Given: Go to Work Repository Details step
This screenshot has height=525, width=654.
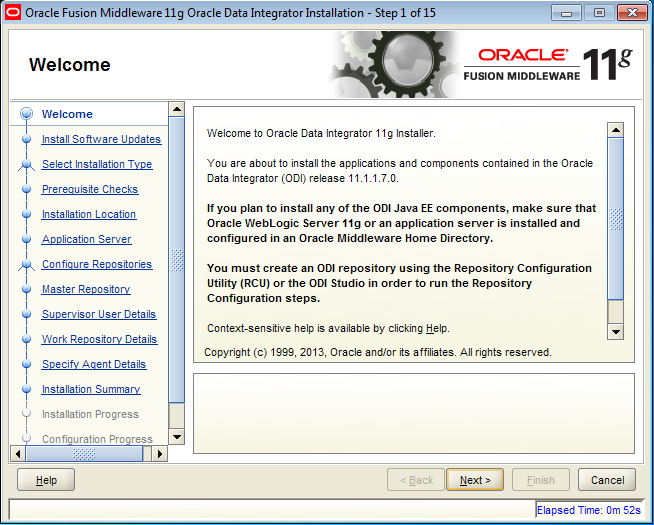Looking at the screenshot, I should [99, 339].
